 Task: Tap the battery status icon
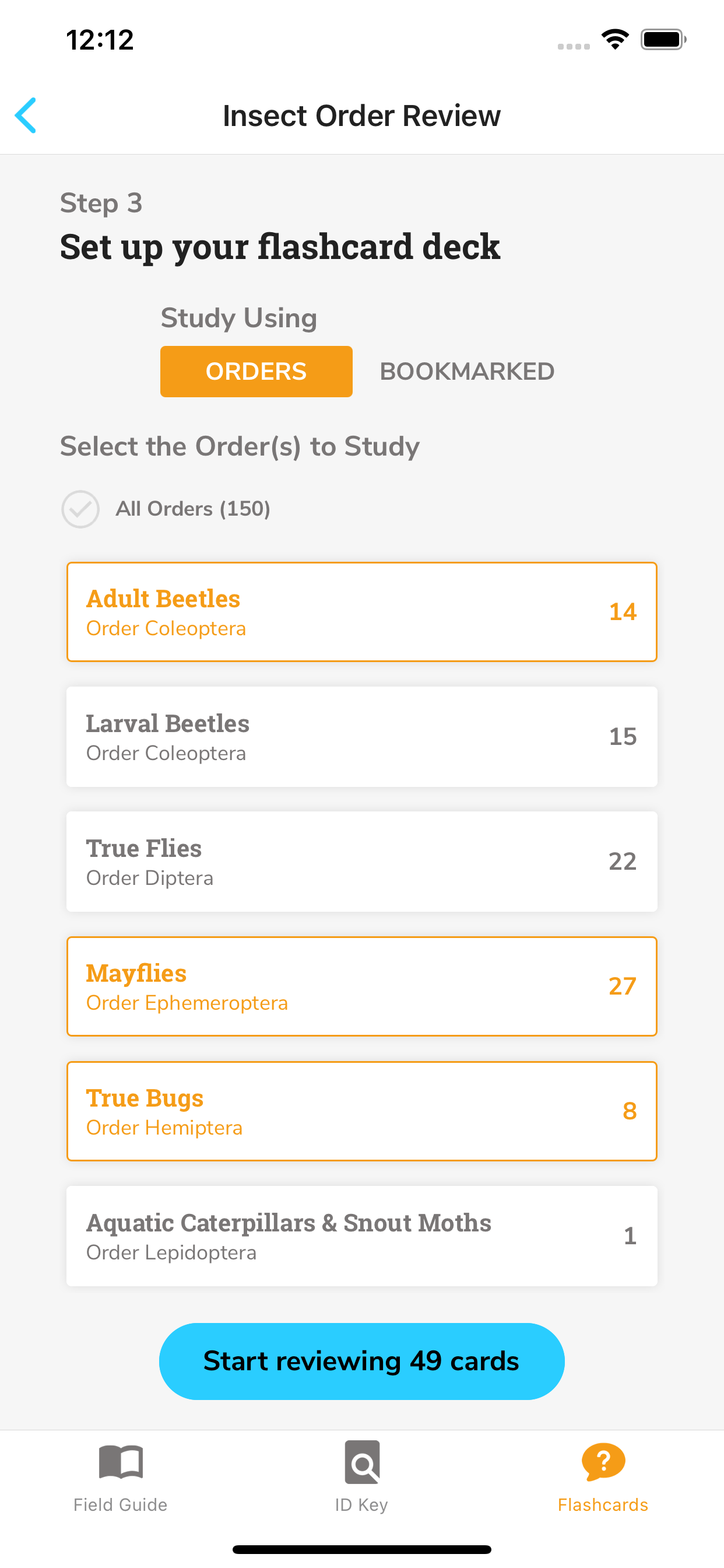pyautogui.click(x=663, y=40)
